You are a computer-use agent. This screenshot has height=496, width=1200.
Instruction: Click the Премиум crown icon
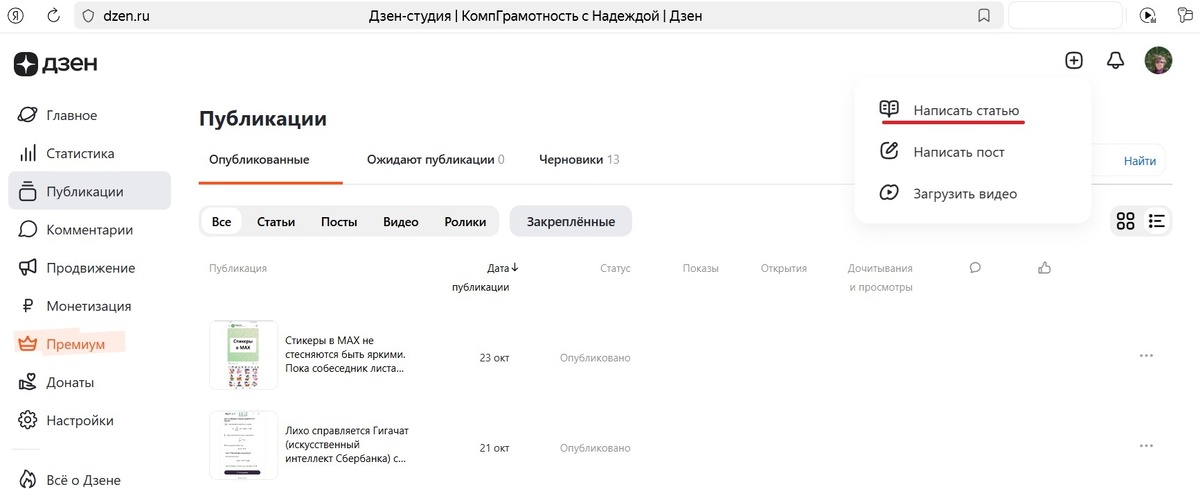(28, 344)
